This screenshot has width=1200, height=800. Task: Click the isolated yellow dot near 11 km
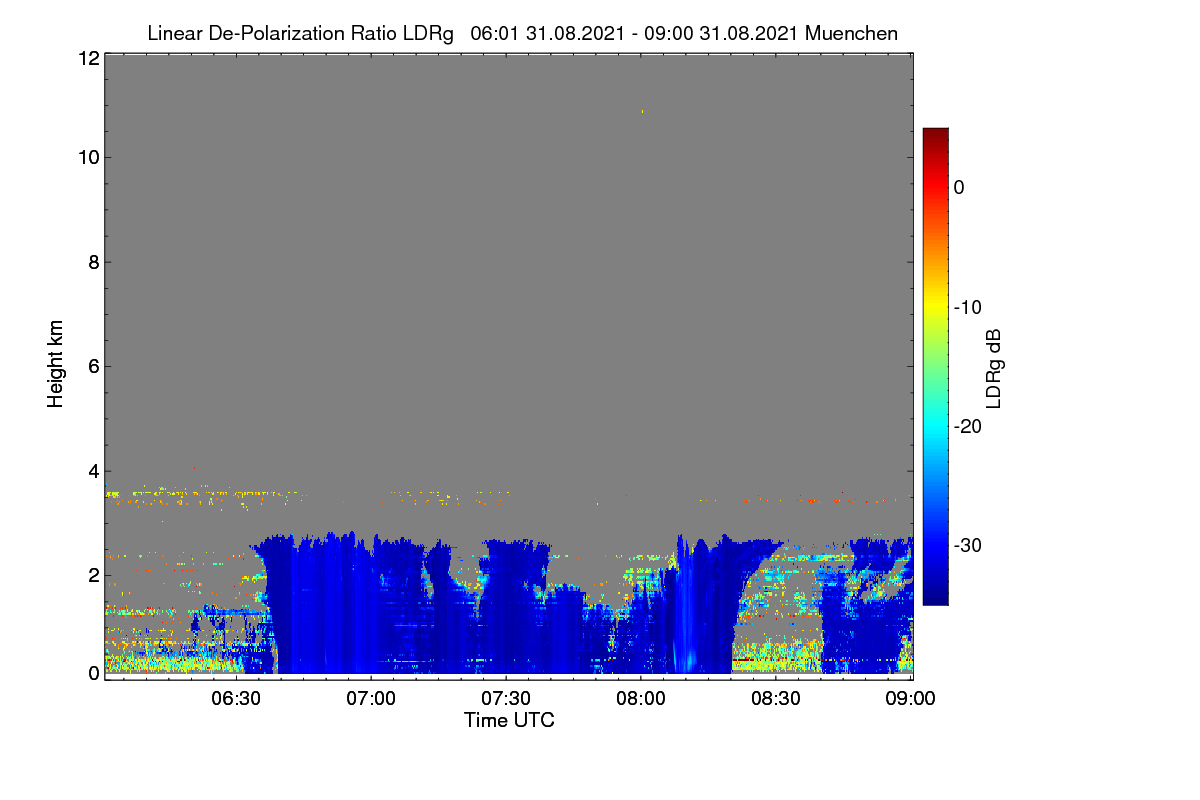pyautogui.click(x=642, y=112)
